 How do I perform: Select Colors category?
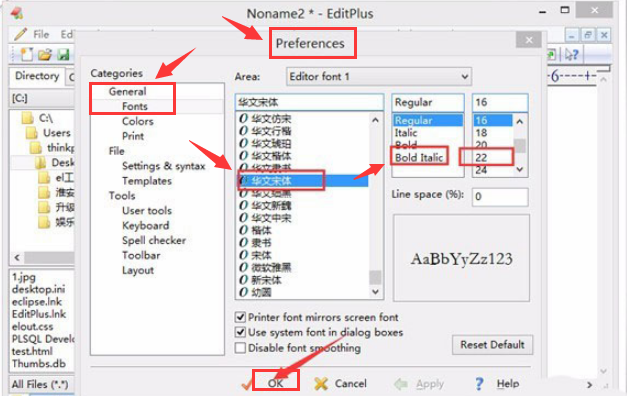click(x=138, y=121)
